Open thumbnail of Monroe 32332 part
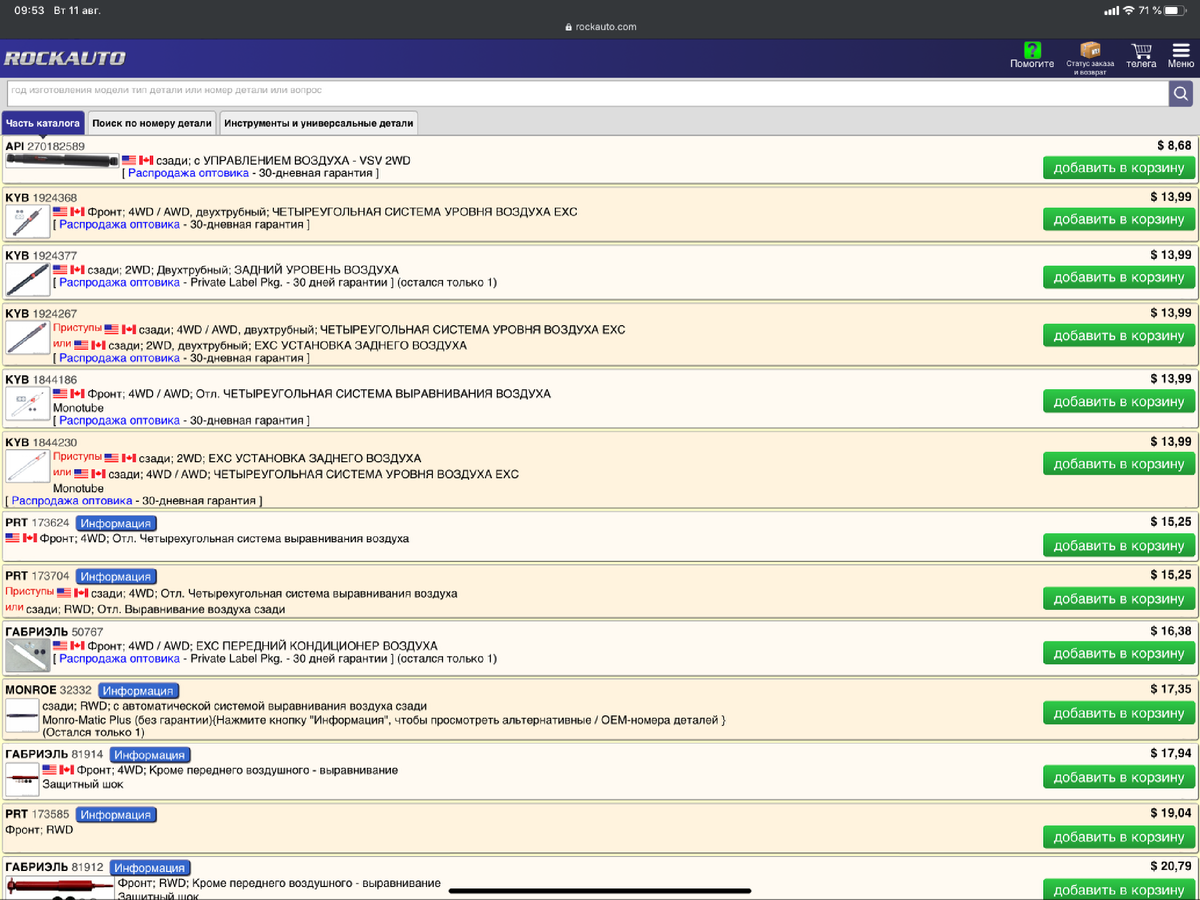The image size is (1200, 900). pyautogui.click(x=22, y=713)
